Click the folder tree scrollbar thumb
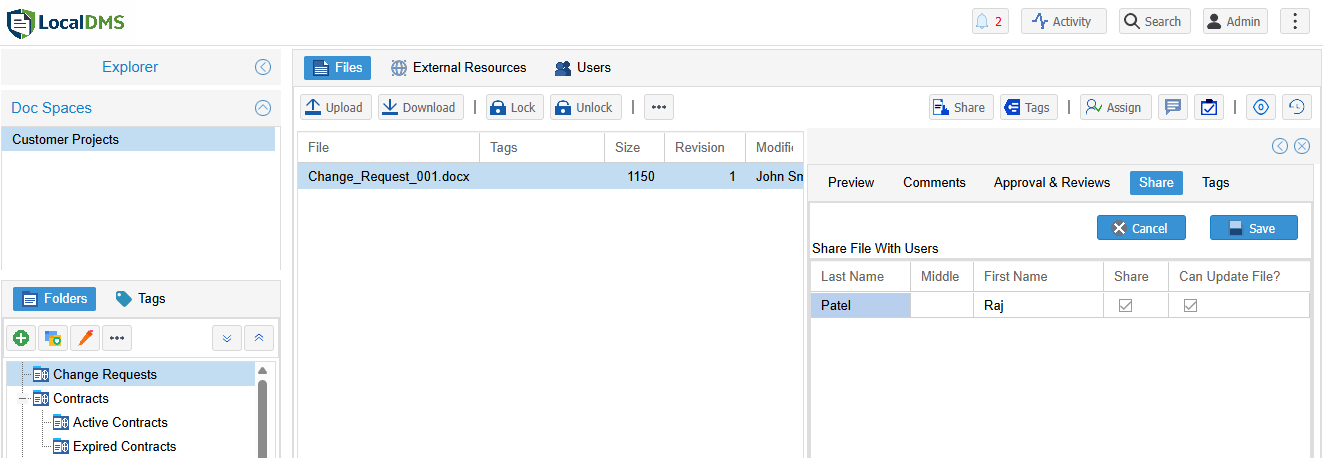1323x458 pixels. pyautogui.click(x=263, y=418)
